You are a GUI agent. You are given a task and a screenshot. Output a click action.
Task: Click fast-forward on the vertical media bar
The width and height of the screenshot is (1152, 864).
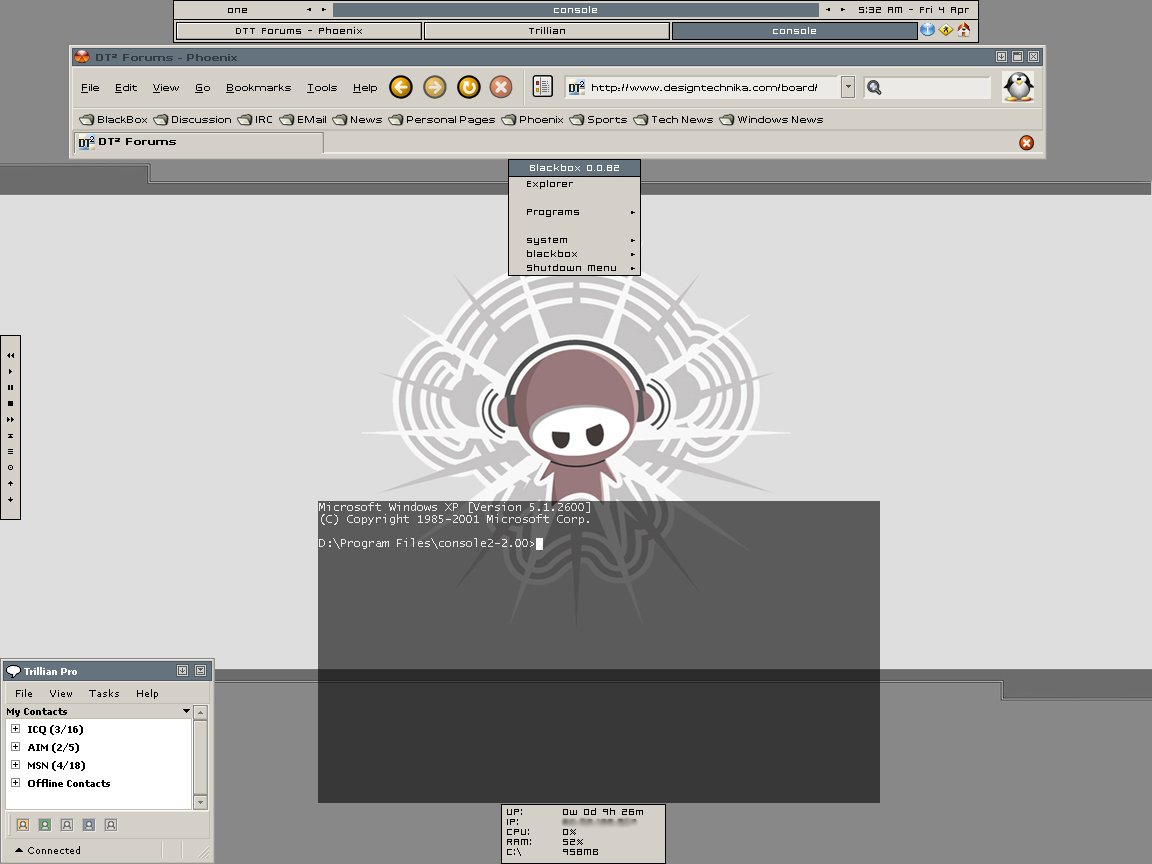coord(10,420)
